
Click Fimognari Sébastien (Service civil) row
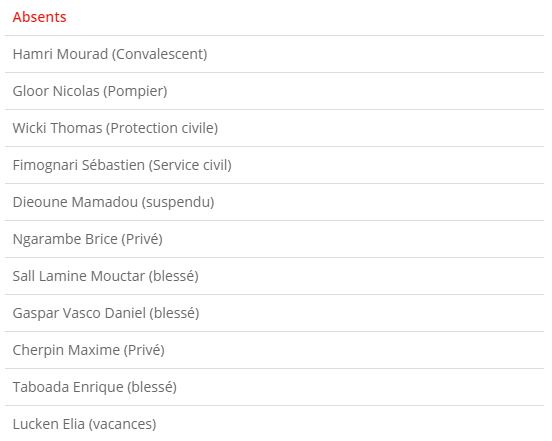click(274, 165)
